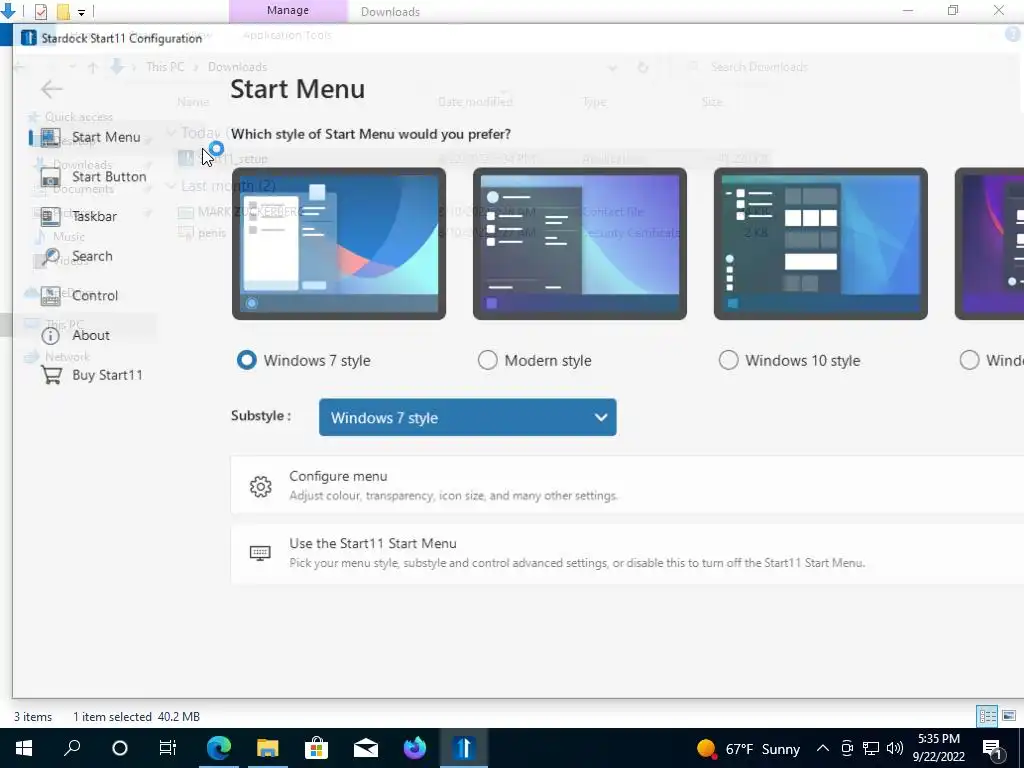Open Cortana from the taskbar
This screenshot has width=1024, height=768.
point(120,748)
